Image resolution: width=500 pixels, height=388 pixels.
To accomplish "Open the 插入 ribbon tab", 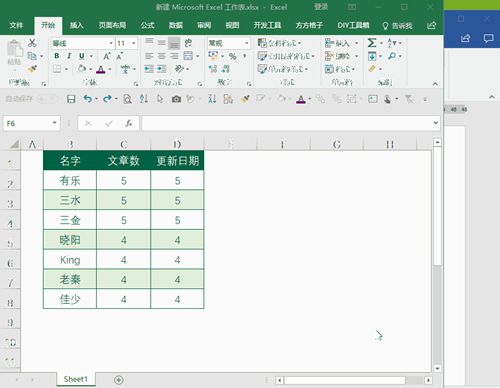I will [x=76, y=25].
